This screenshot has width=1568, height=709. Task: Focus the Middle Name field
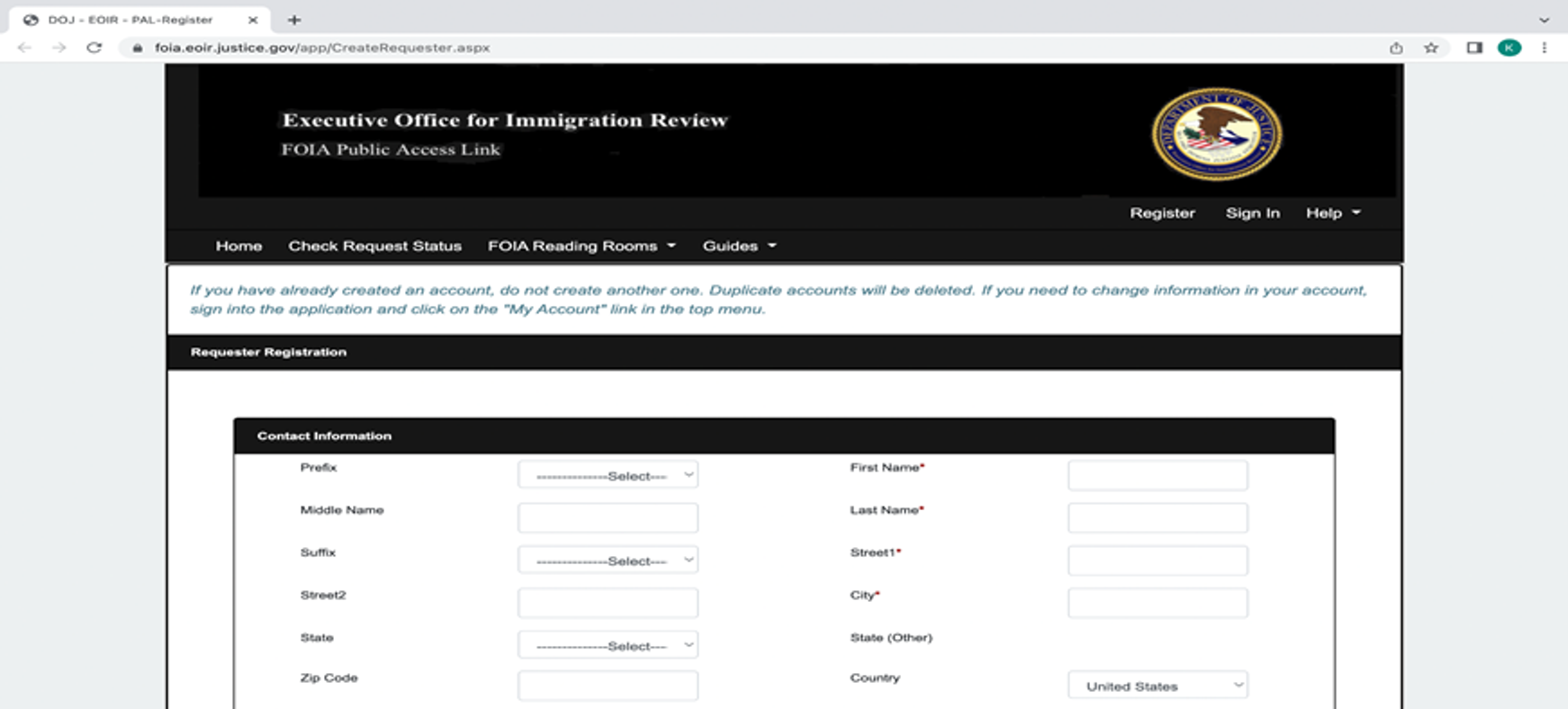coord(608,517)
